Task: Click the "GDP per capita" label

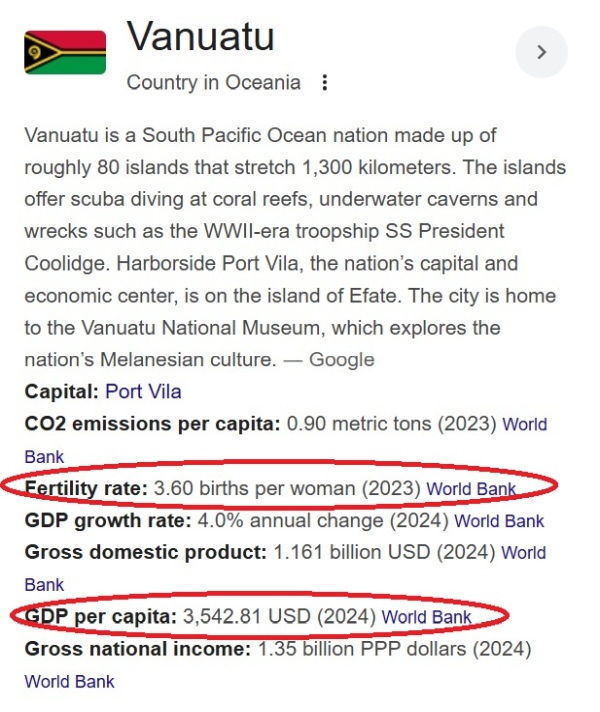Action: pos(99,617)
